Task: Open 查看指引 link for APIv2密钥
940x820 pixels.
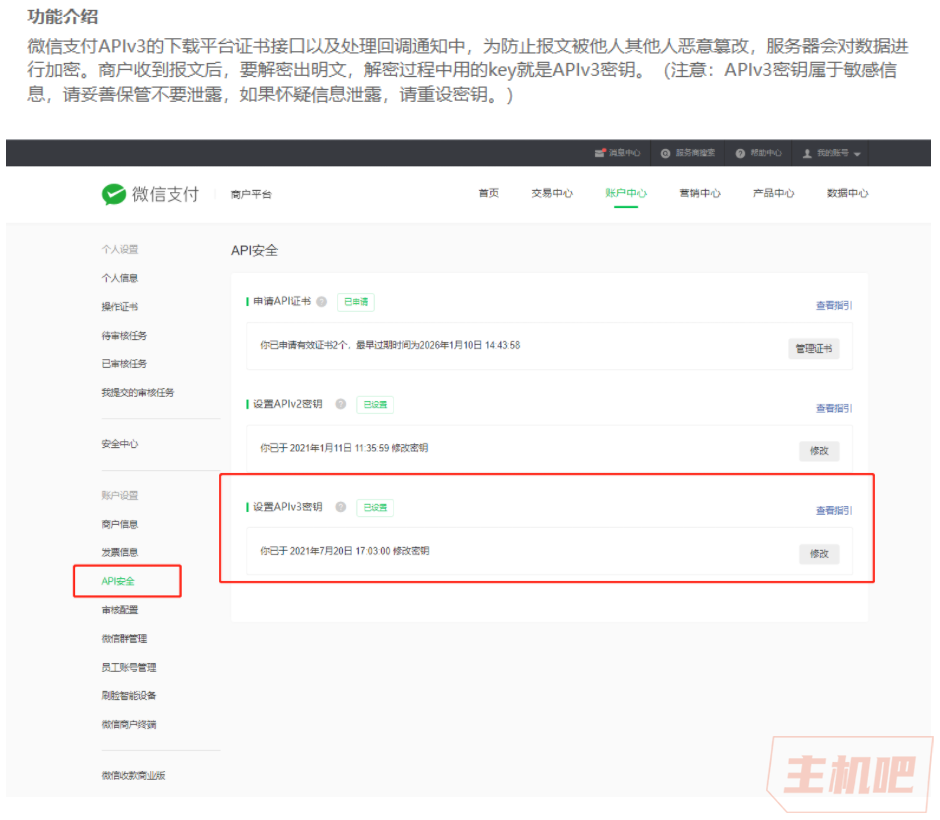Action: [834, 408]
